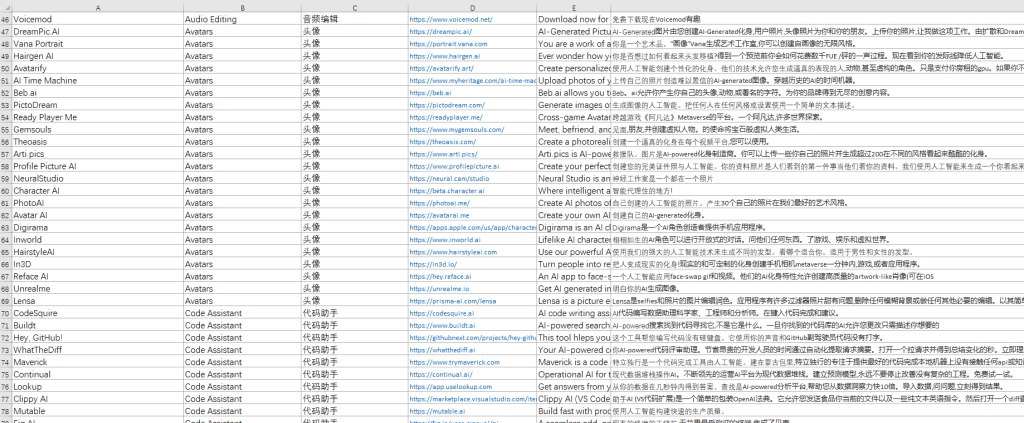Open the pictodream.com link
Image resolution: width=1024 pixels, height=423 pixels.
(447, 105)
